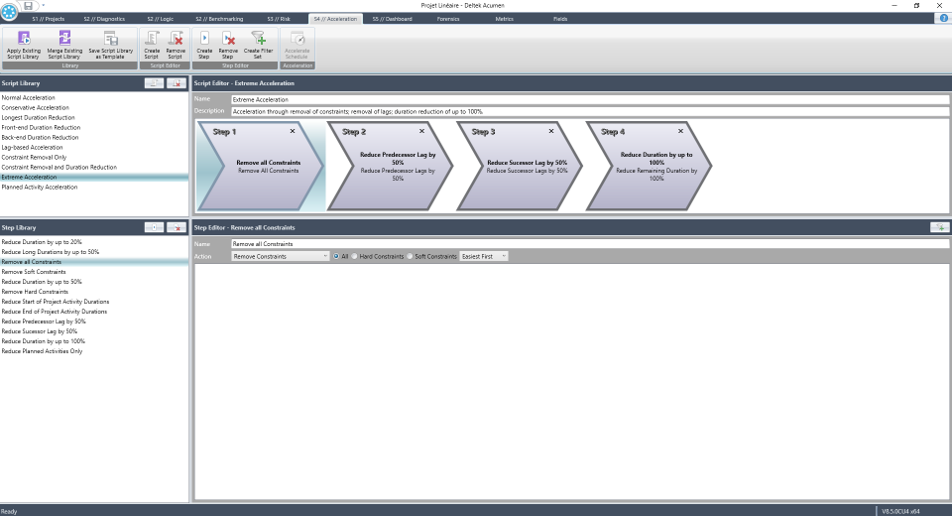Close Step 3 with its X
This screenshot has width=952, height=516.
point(551,131)
